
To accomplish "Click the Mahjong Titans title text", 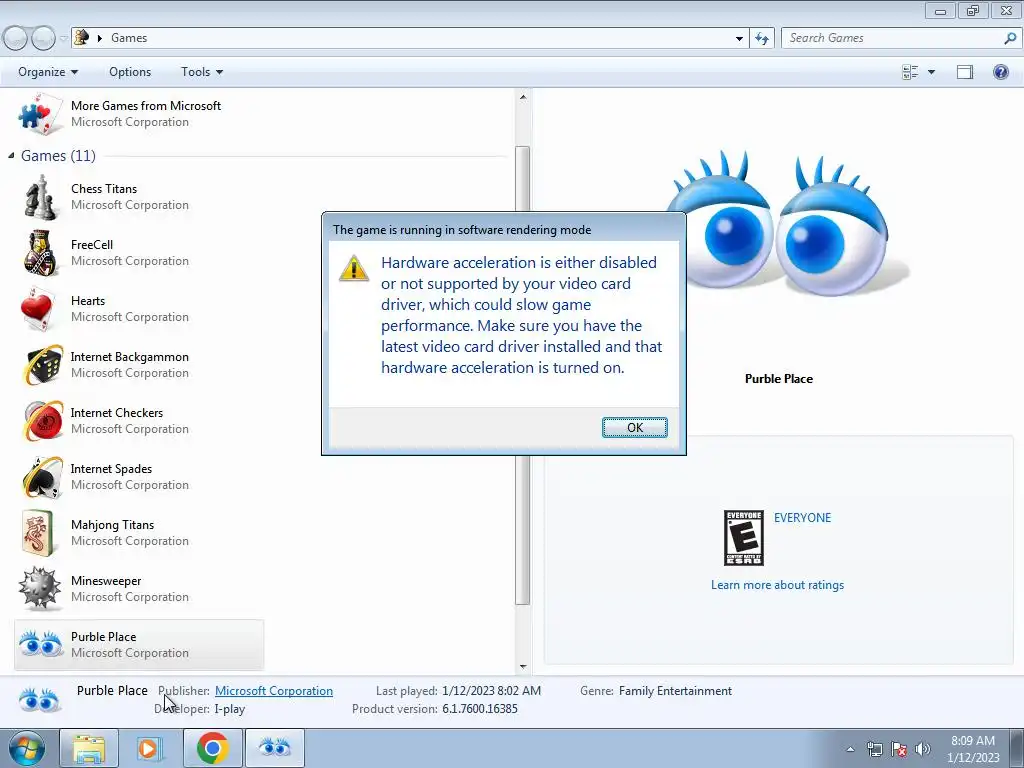I will (x=112, y=524).
